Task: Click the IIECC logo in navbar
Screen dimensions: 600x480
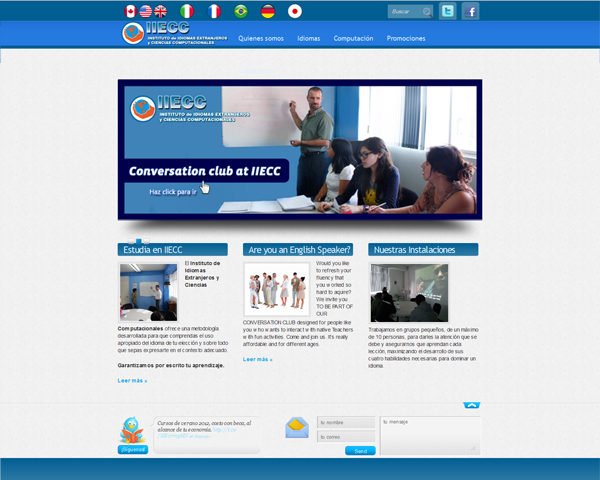Action: point(170,34)
